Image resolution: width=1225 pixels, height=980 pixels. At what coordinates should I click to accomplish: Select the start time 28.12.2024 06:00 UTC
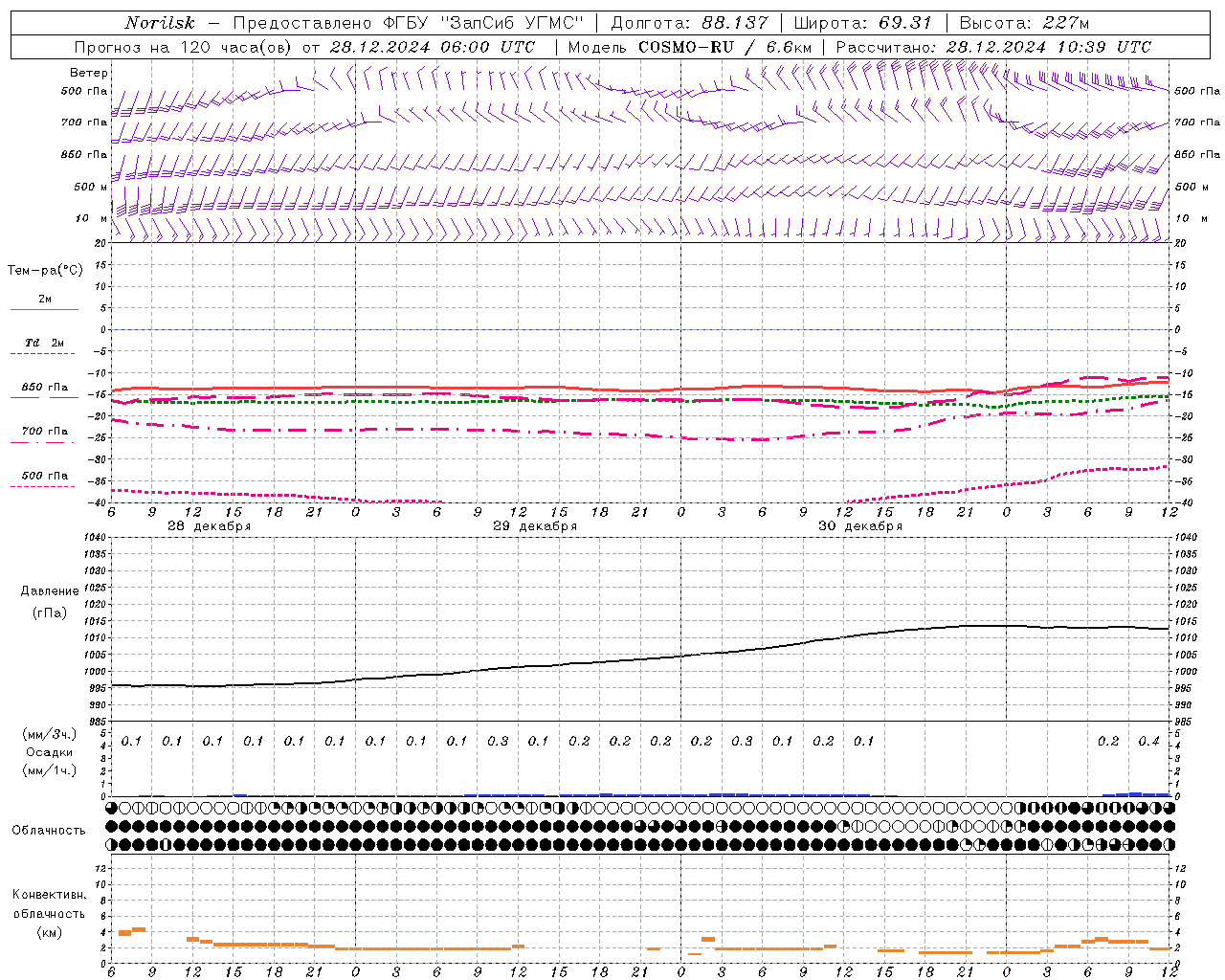pos(433,47)
